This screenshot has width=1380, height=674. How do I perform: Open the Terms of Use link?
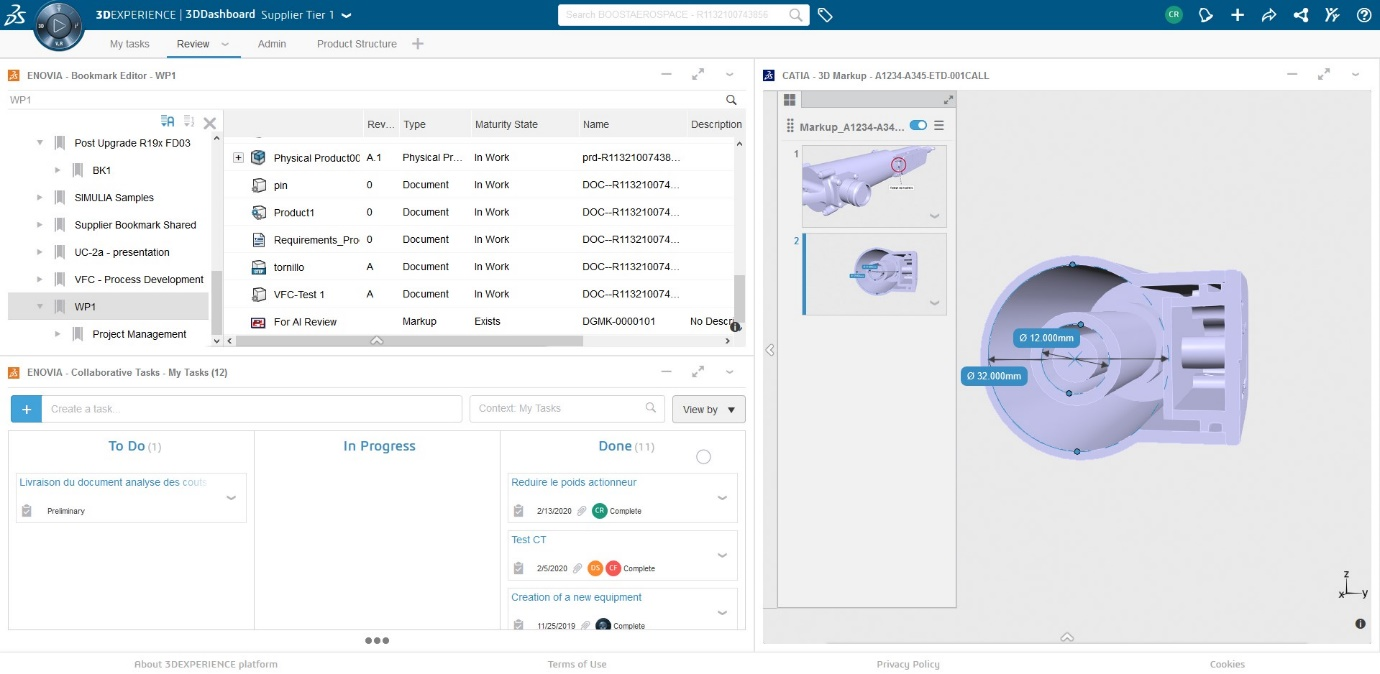[577, 664]
